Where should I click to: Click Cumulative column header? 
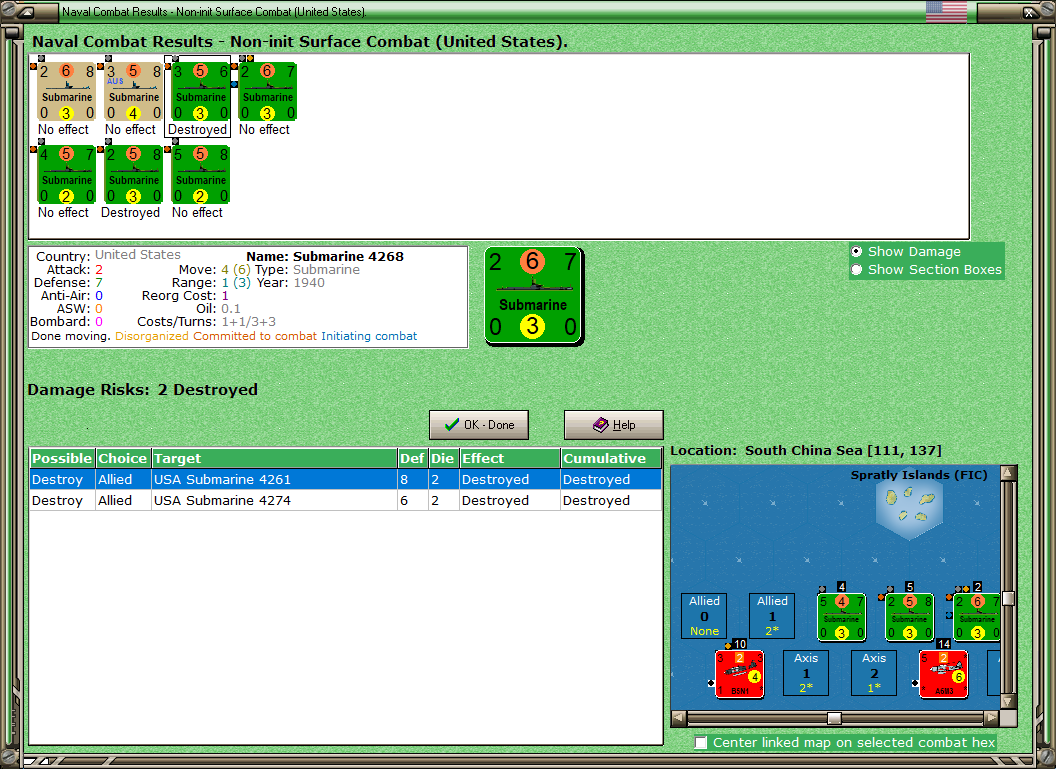tap(611, 458)
